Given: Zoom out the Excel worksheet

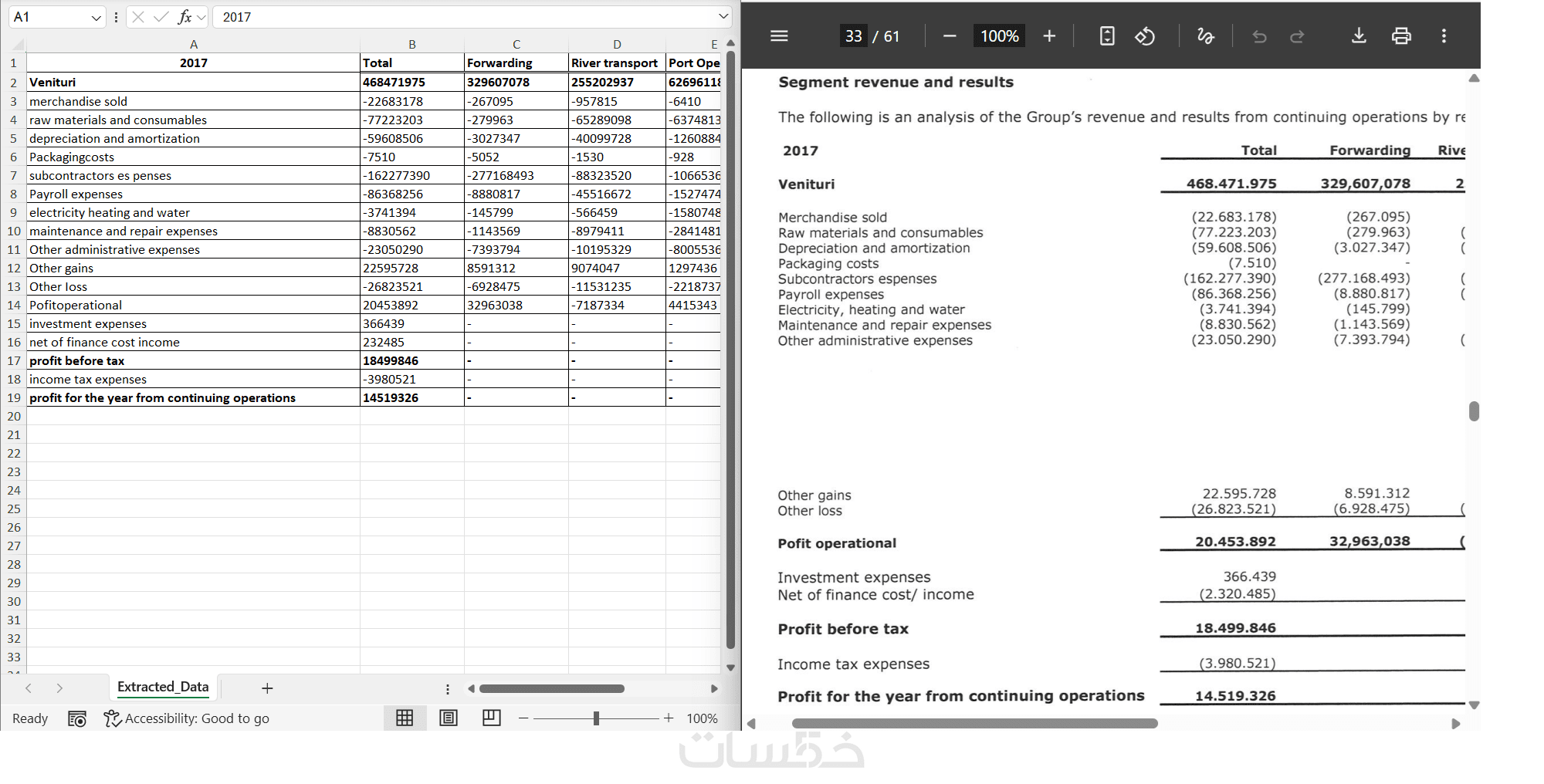Looking at the screenshot, I should [523, 718].
